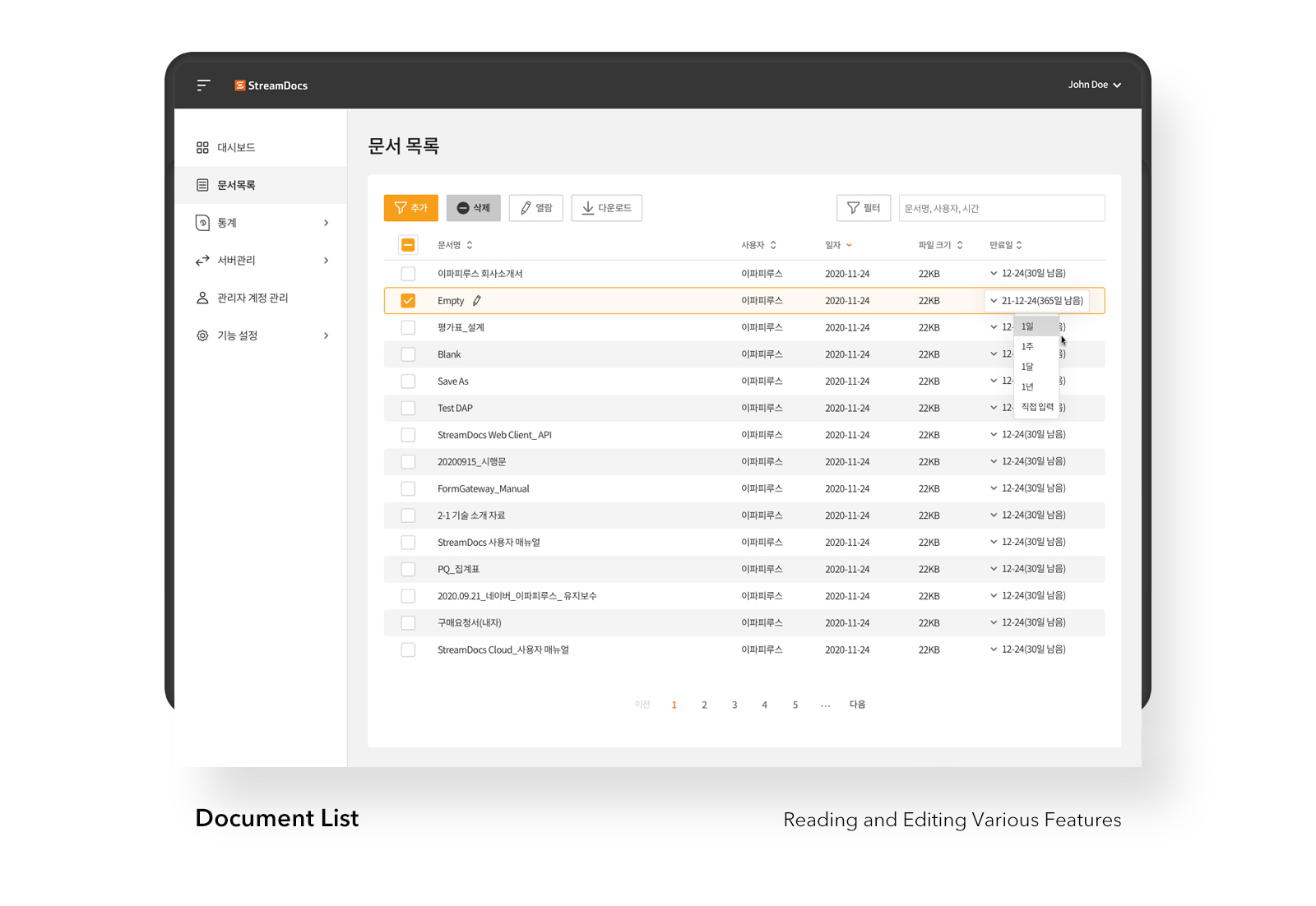The width and height of the screenshot is (1316, 906).
Task: Open the John Doe user dropdown
Action: (x=1095, y=85)
